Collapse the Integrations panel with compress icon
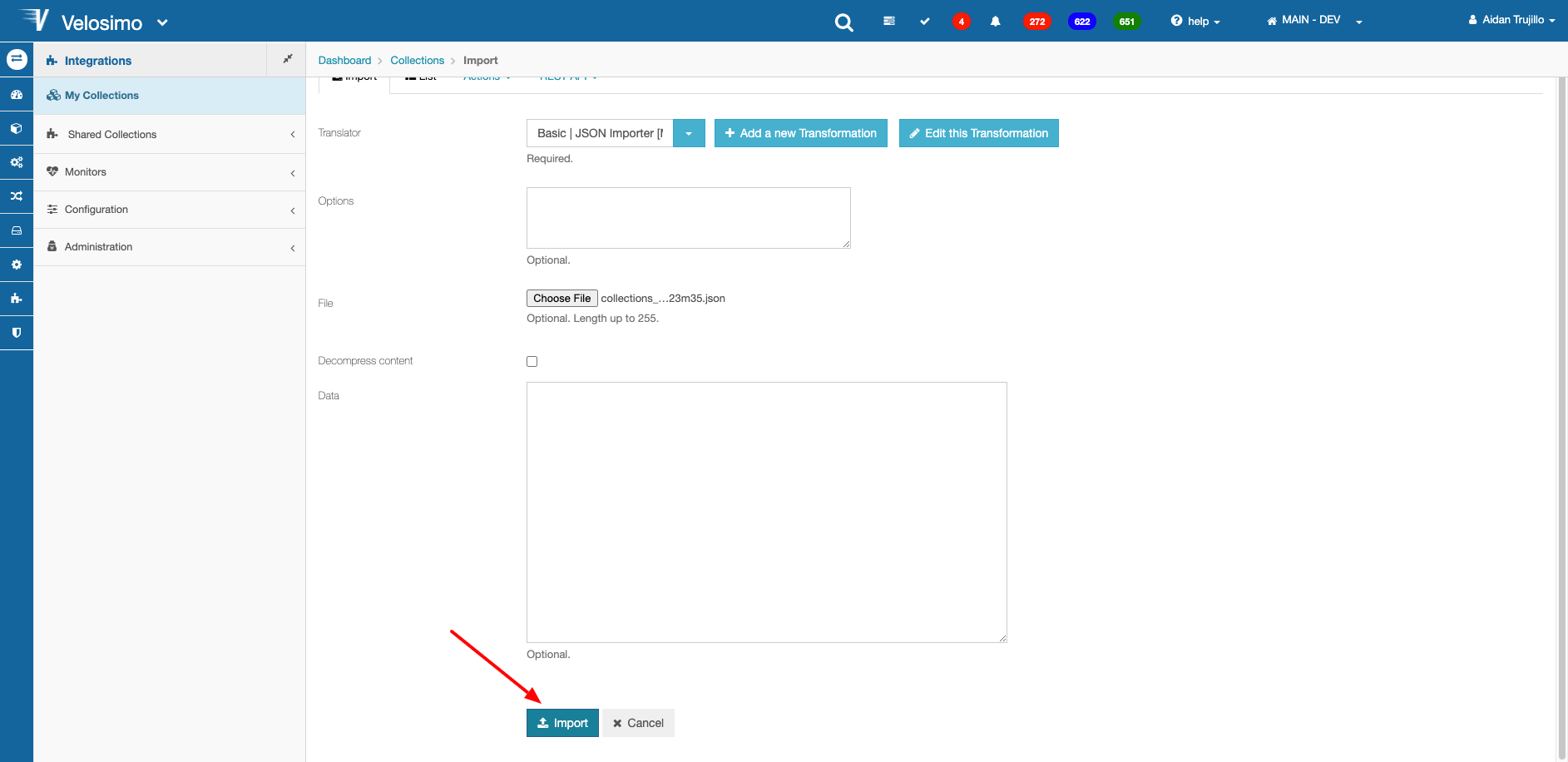This screenshot has height=762, width=1568. [287, 59]
